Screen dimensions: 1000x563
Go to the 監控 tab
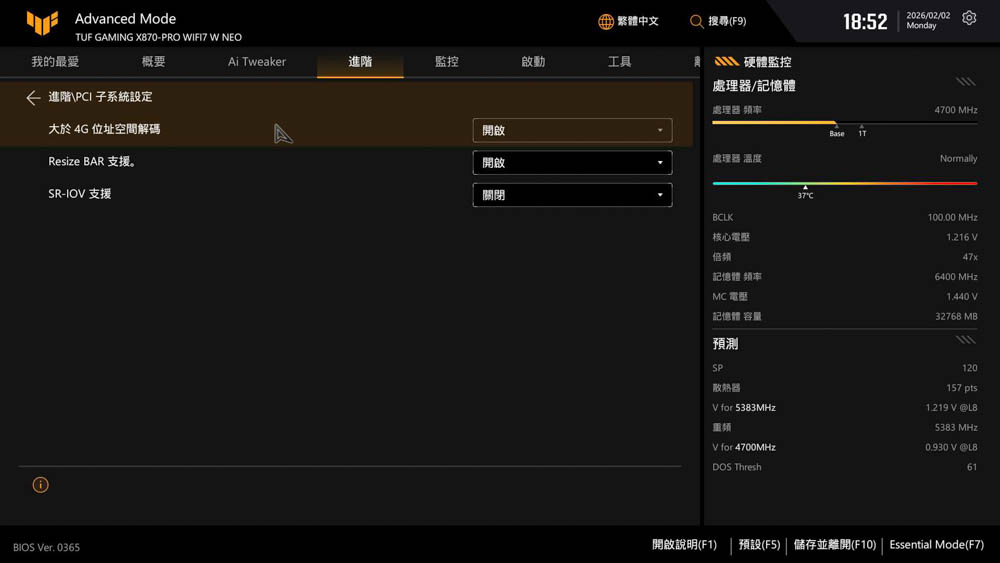tap(446, 62)
